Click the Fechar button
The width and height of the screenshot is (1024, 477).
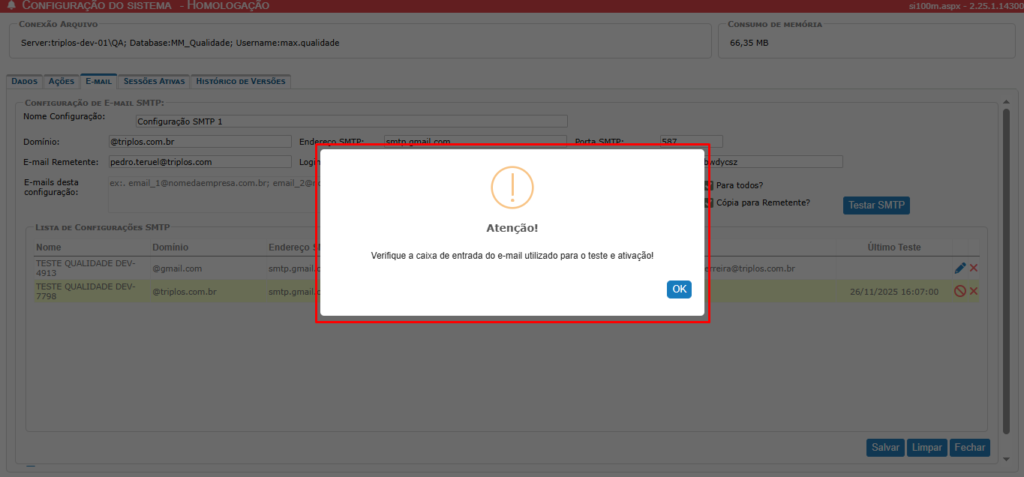tap(969, 448)
